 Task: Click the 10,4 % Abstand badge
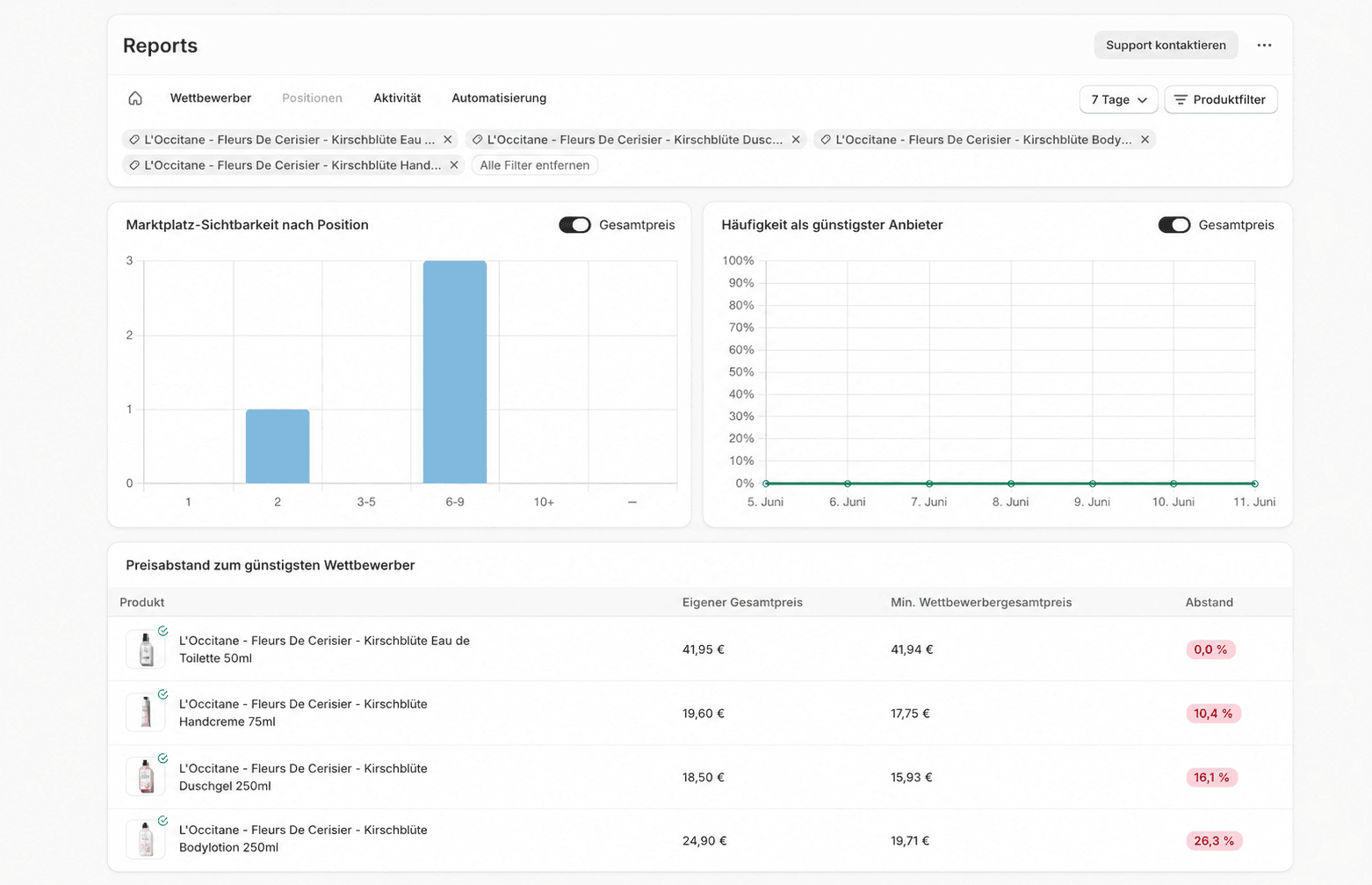pyautogui.click(x=1213, y=714)
